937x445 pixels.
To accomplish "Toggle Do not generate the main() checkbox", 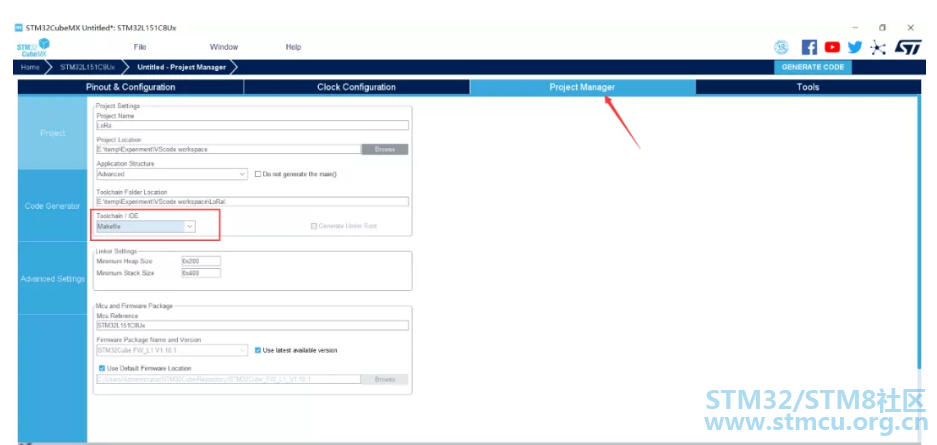I will pyautogui.click(x=258, y=174).
